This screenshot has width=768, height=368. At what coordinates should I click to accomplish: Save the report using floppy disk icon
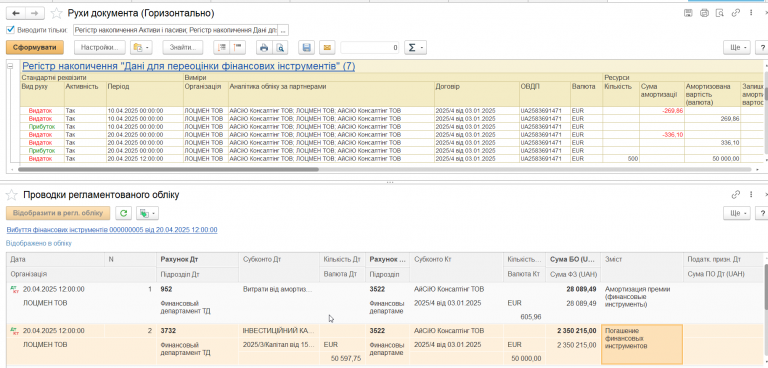pyautogui.click(x=307, y=48)
